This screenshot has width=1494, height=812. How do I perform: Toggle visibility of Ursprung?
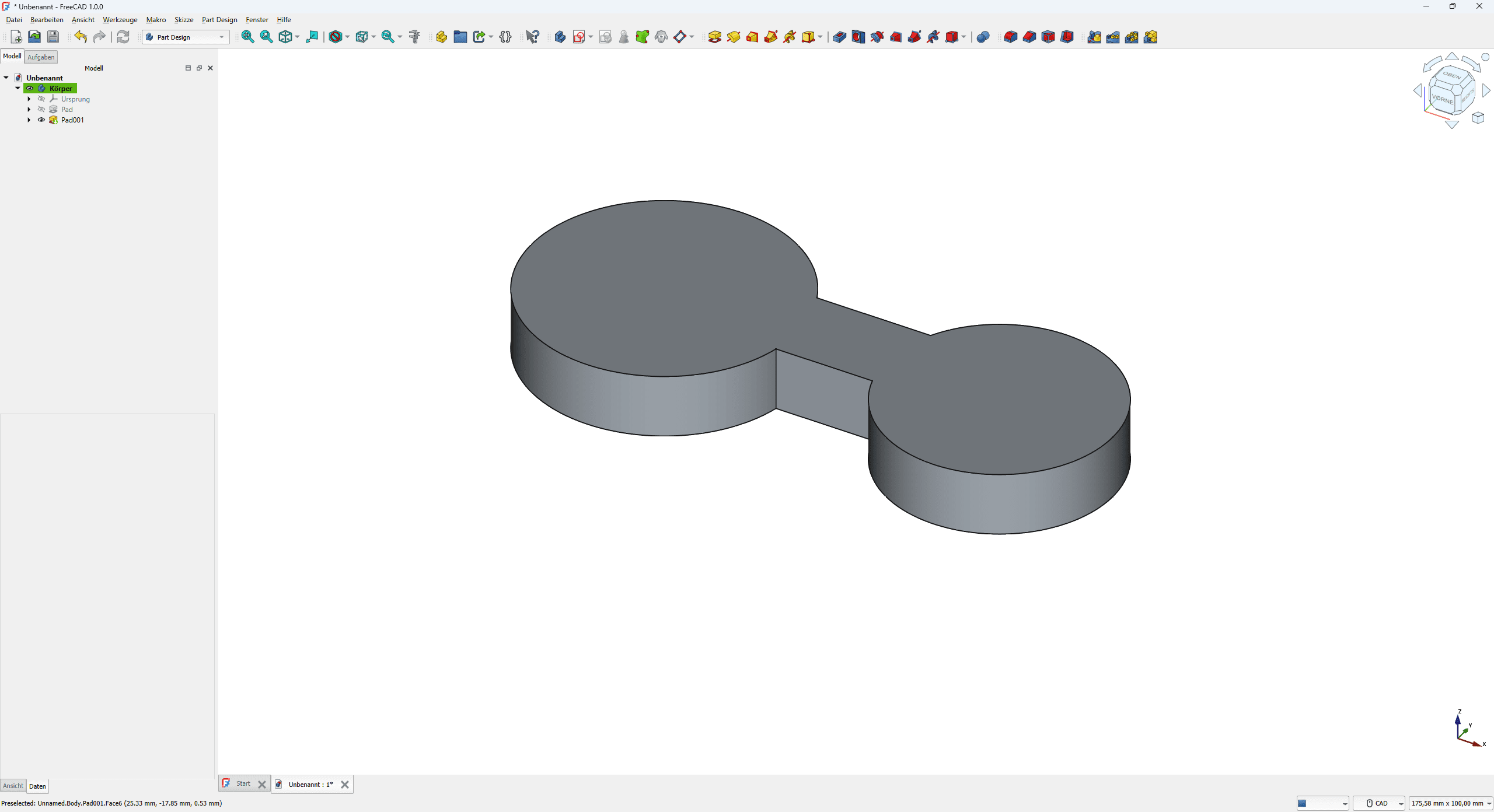tap(41, 99)
